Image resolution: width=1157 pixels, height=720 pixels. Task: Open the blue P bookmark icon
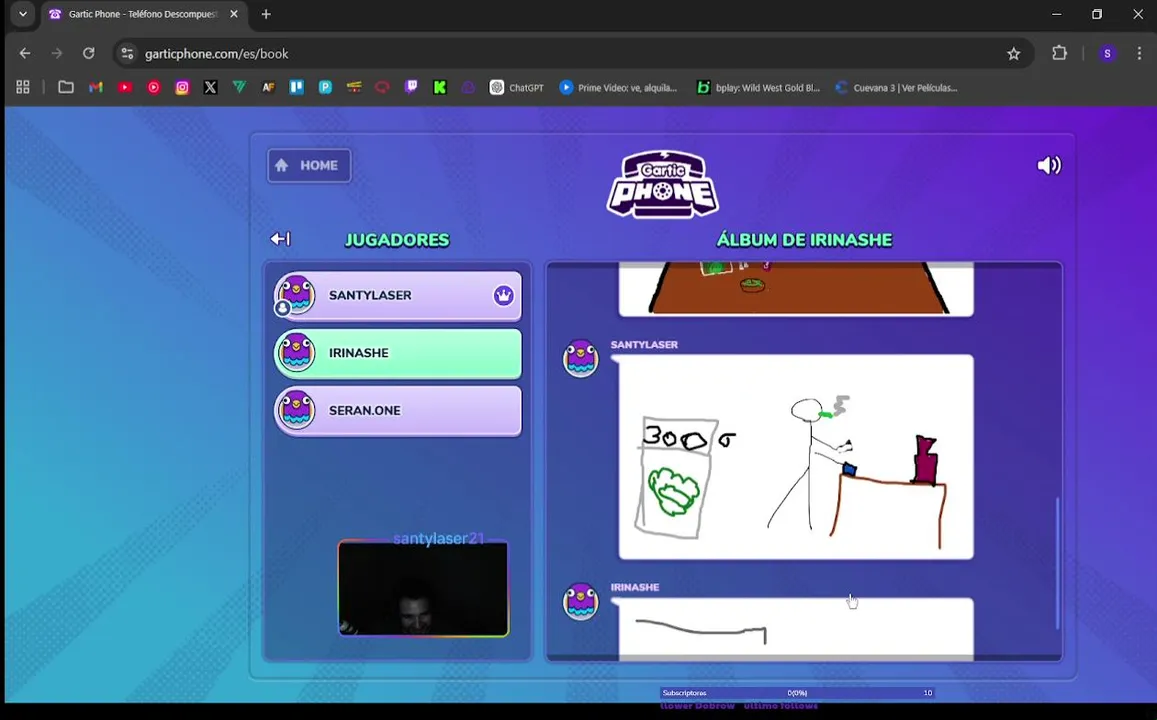[x=325, y=87]
